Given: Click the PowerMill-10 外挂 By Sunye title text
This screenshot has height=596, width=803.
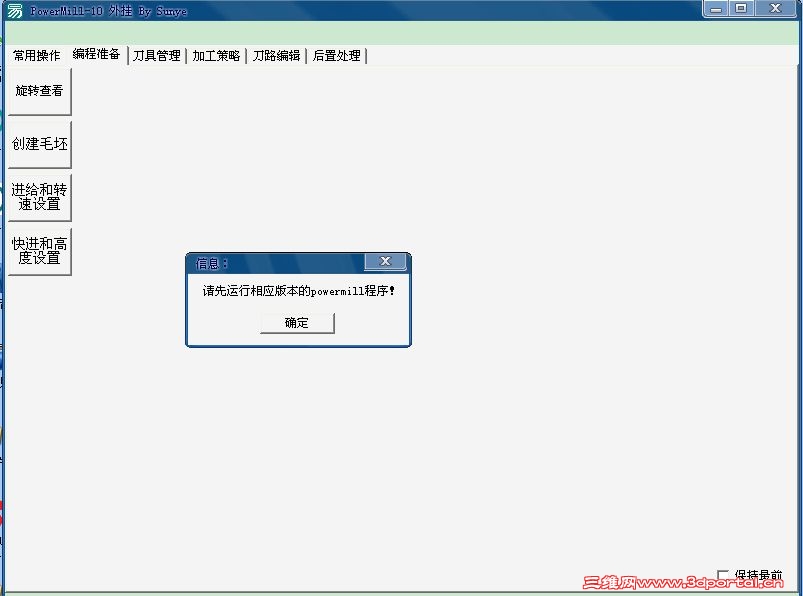Looking at the screenshot, I should [x=109, y=11].
